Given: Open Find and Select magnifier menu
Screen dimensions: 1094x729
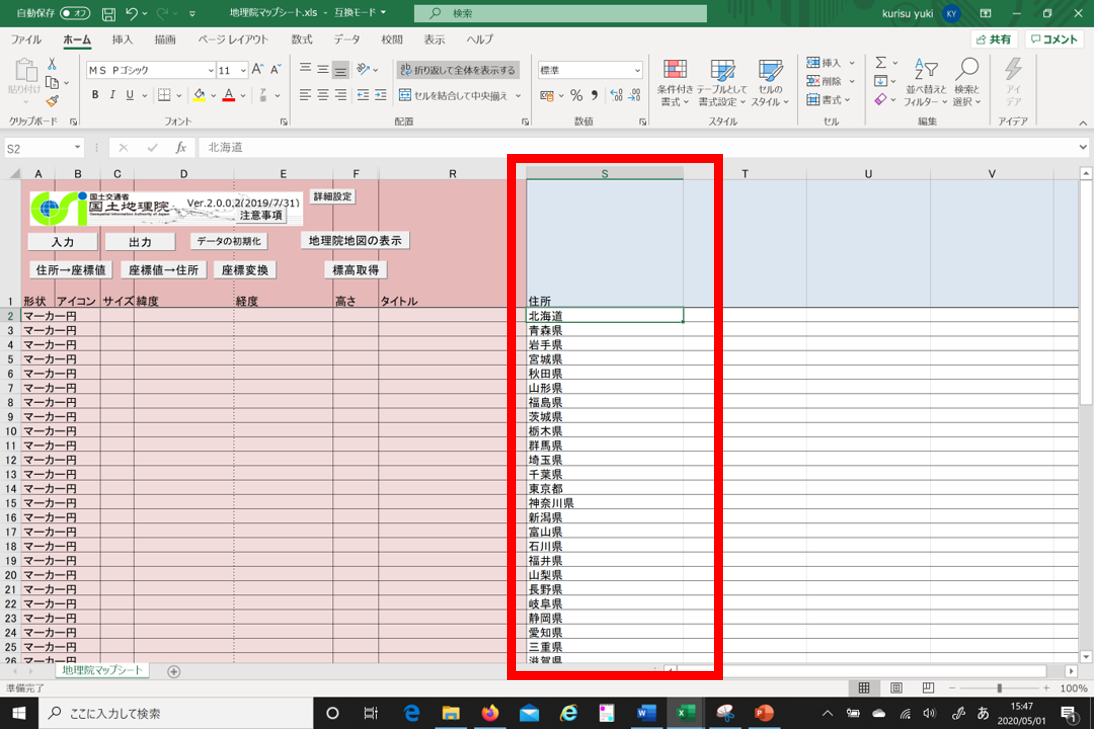Looking at the screenshot, I should [967, 83].
